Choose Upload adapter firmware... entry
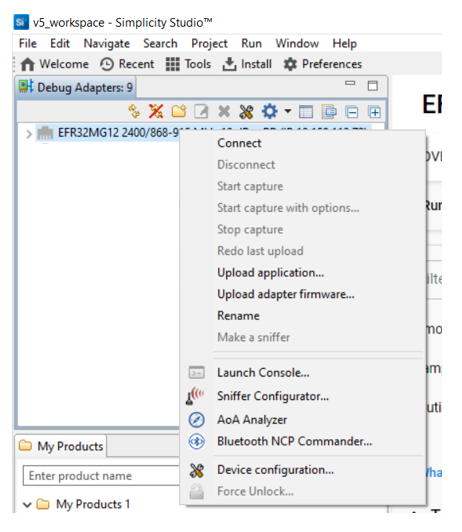This screenshot has height=532, width=462. (286, 294)
